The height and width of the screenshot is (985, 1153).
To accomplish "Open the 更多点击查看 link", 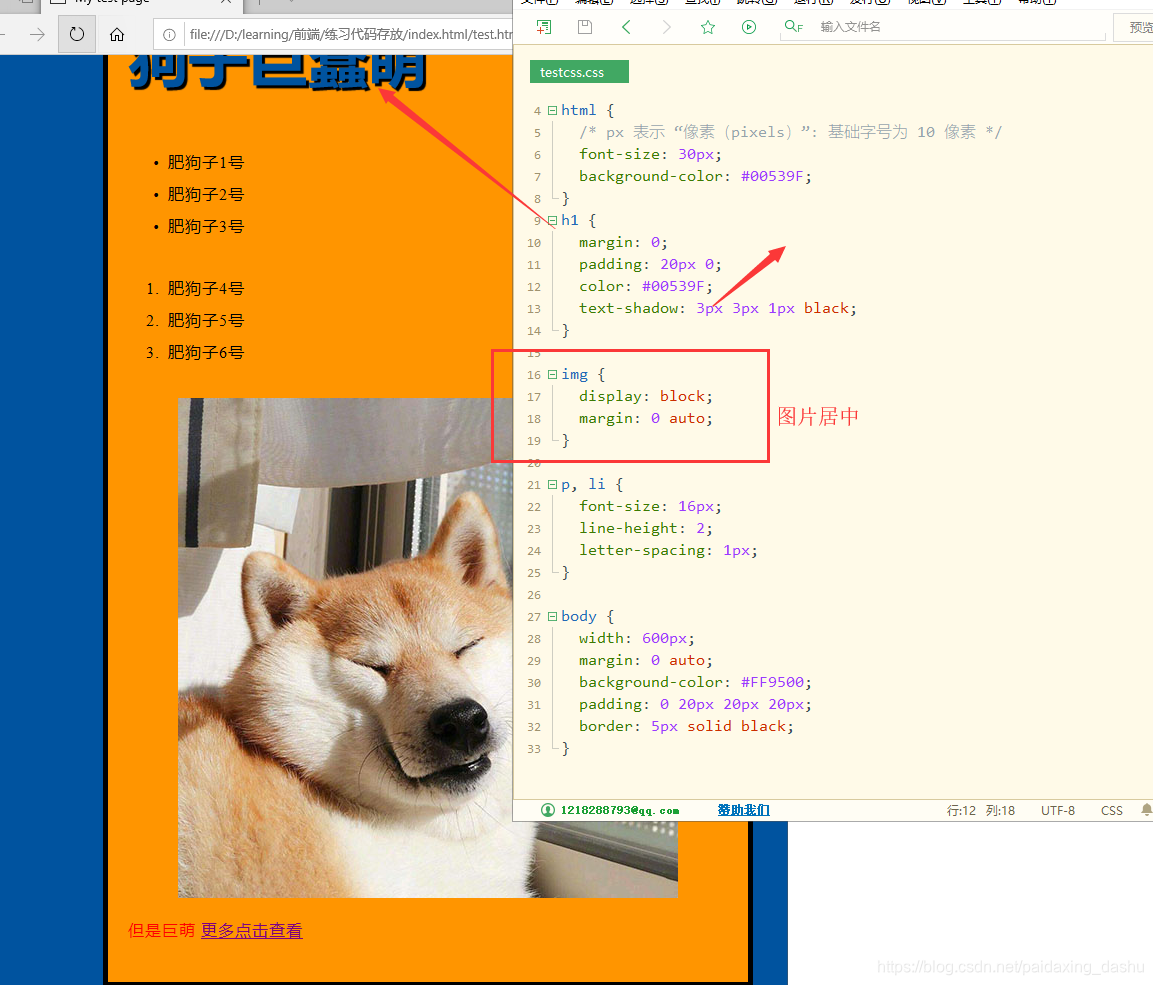I will pos(251,931).
